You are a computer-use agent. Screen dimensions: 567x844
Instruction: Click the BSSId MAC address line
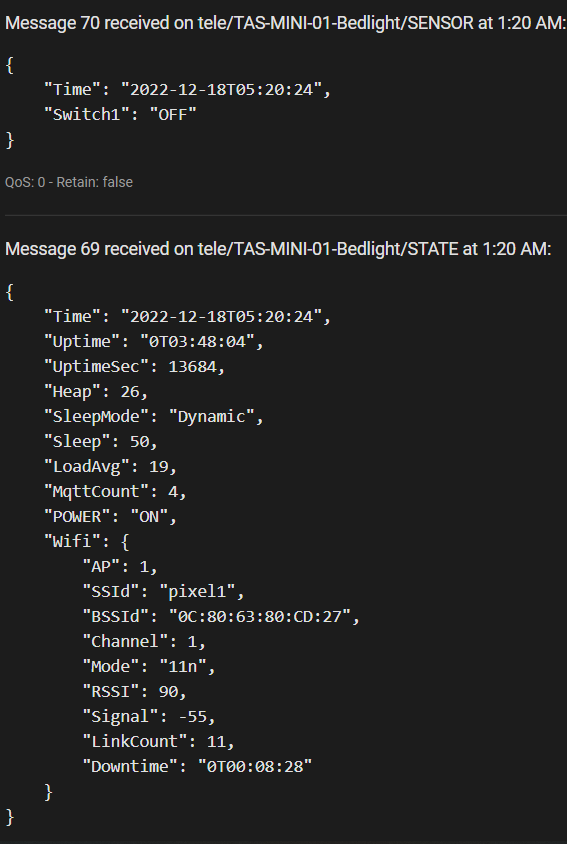pos(221,616)
